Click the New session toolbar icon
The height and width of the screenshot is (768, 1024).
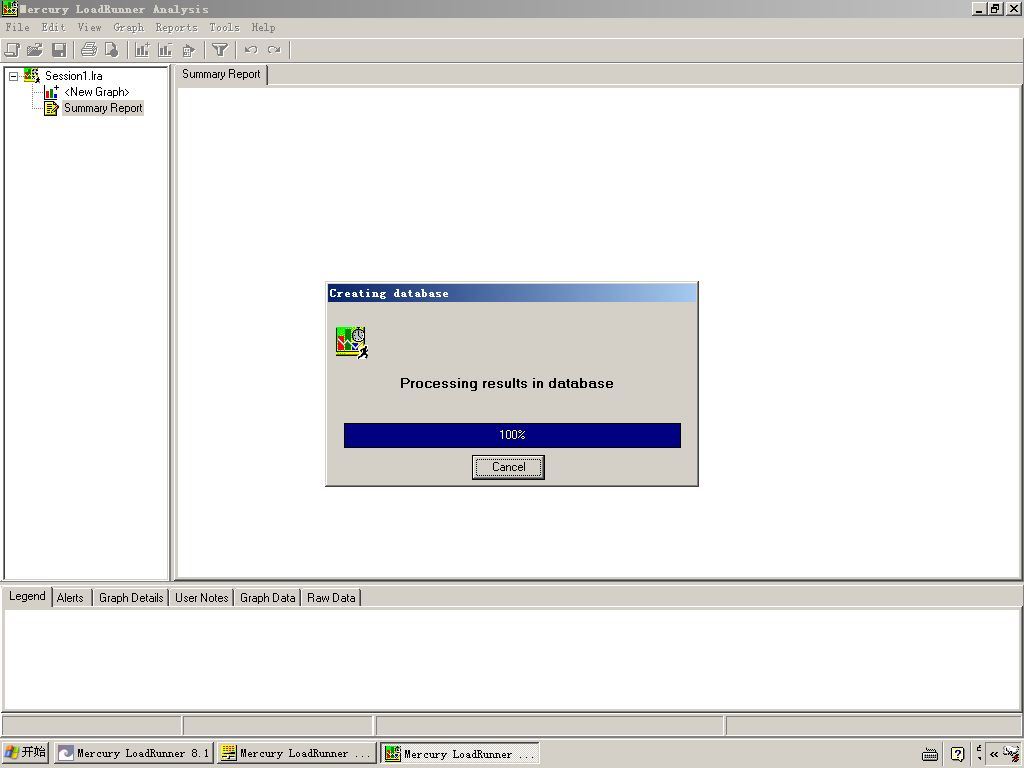tap(12, 50)
